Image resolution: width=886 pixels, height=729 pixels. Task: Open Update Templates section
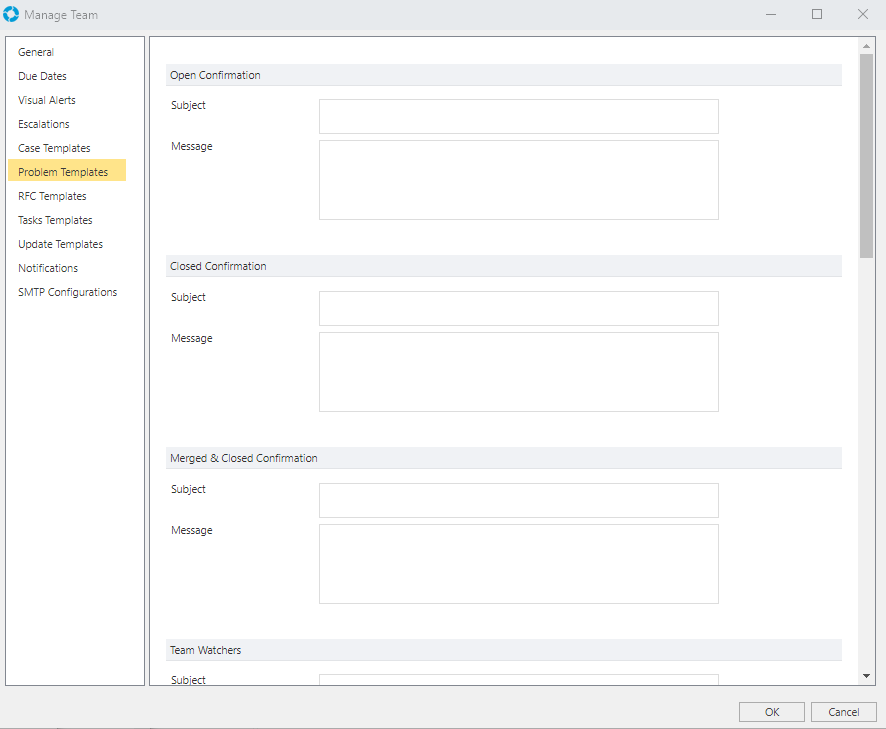point(60,244)
